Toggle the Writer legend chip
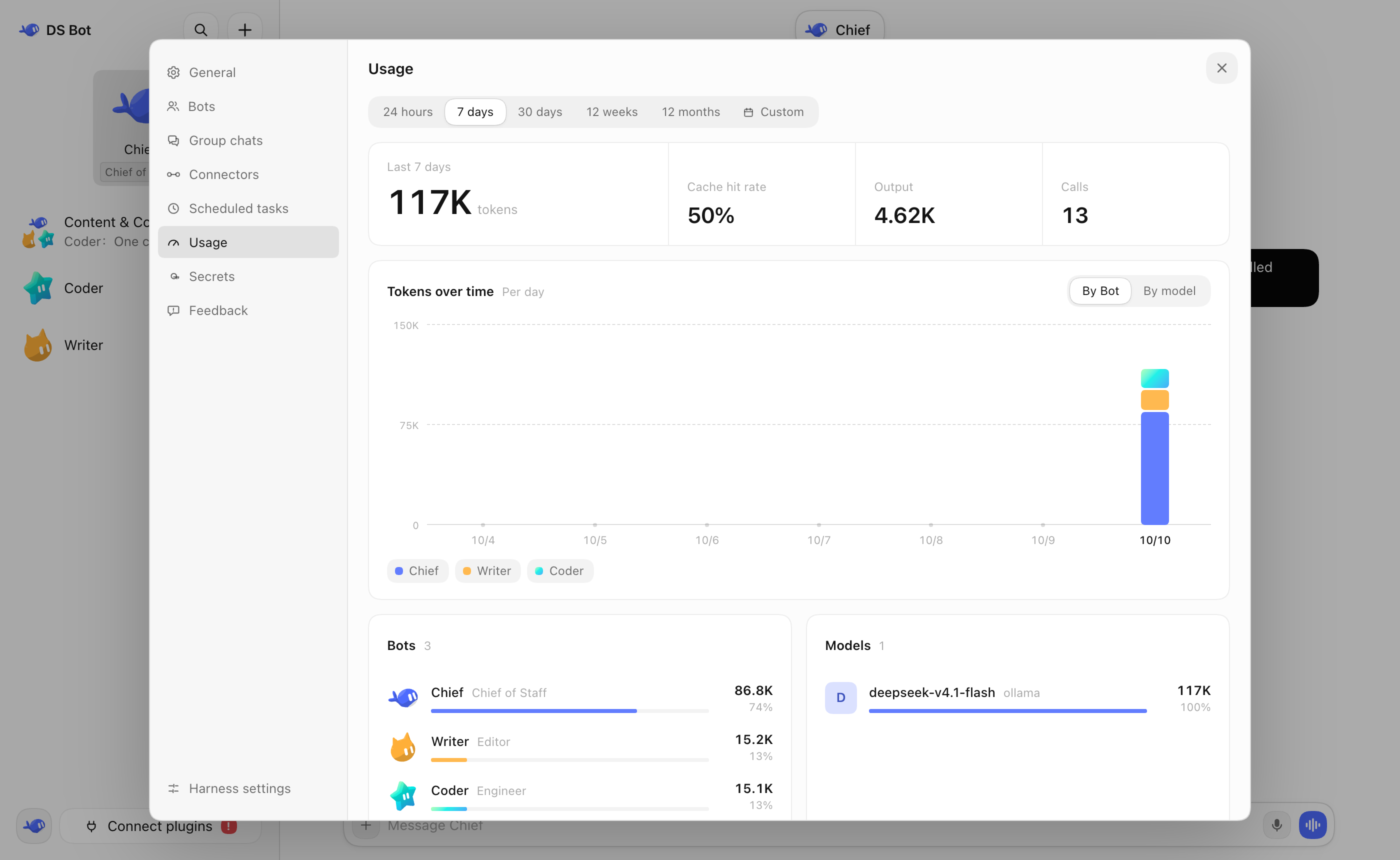This screenshot has height=860, width=1400. point(487,571)
